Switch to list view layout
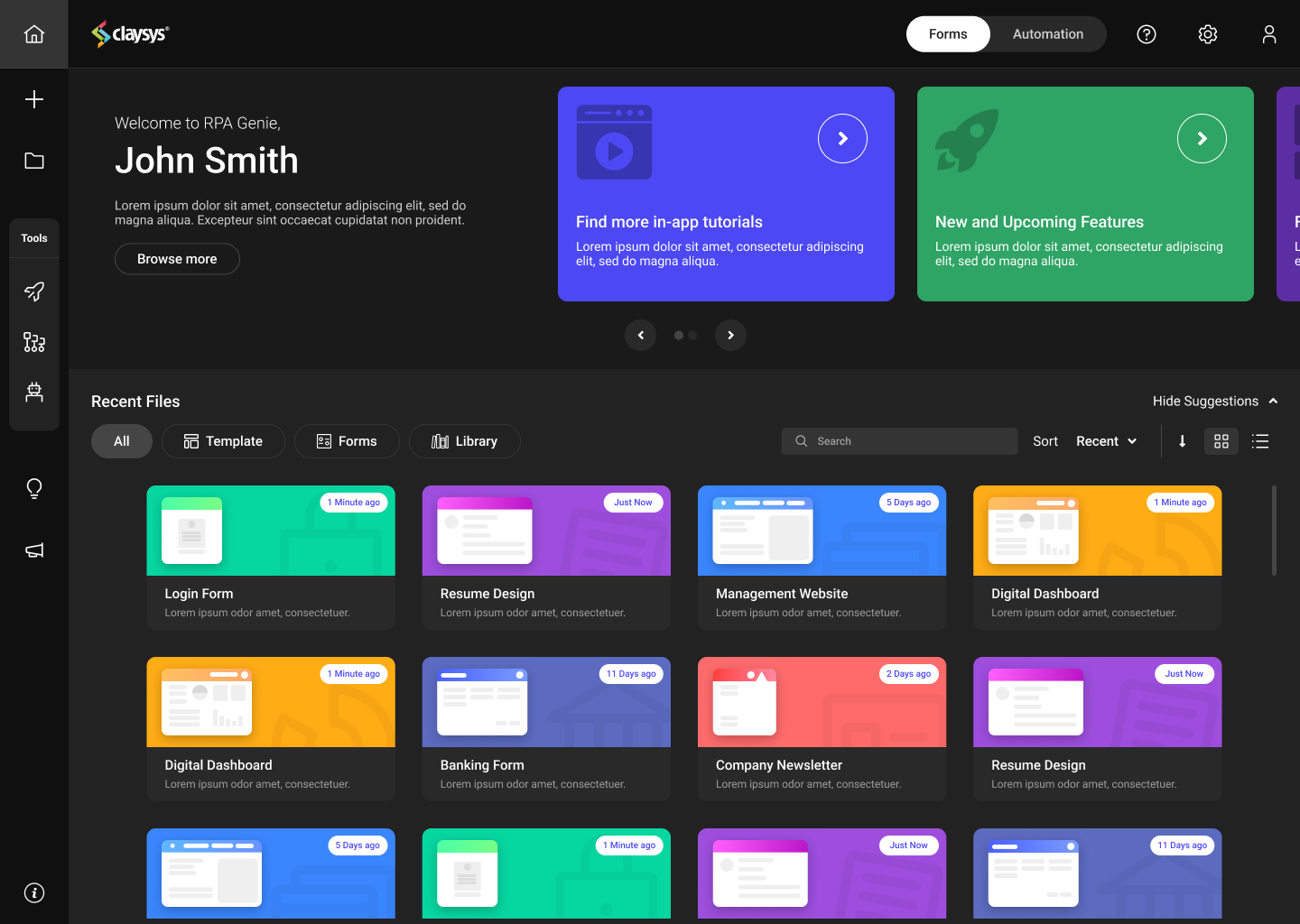 pos(1260,441)
